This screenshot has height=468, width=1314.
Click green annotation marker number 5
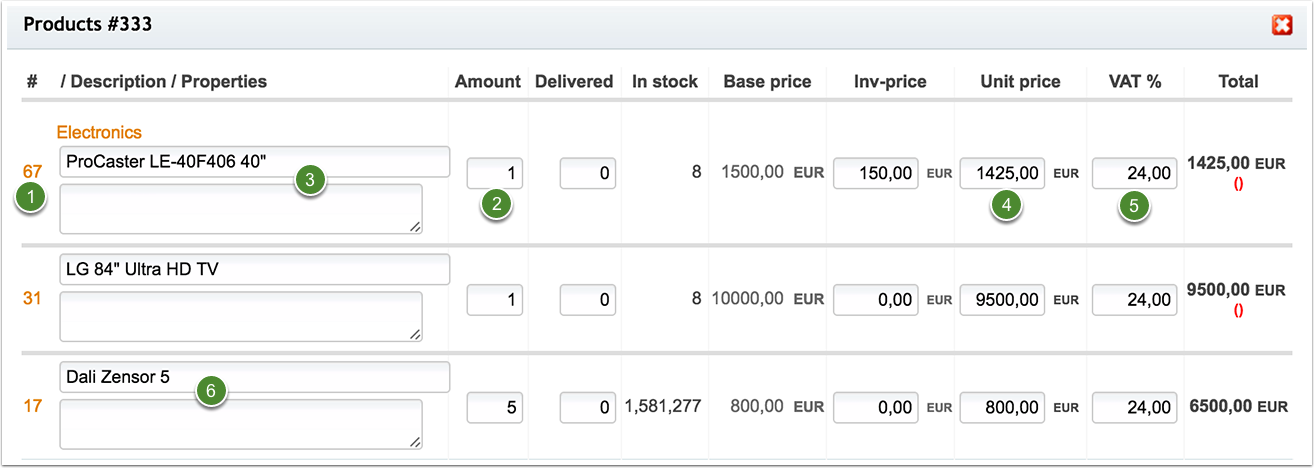1135,205
